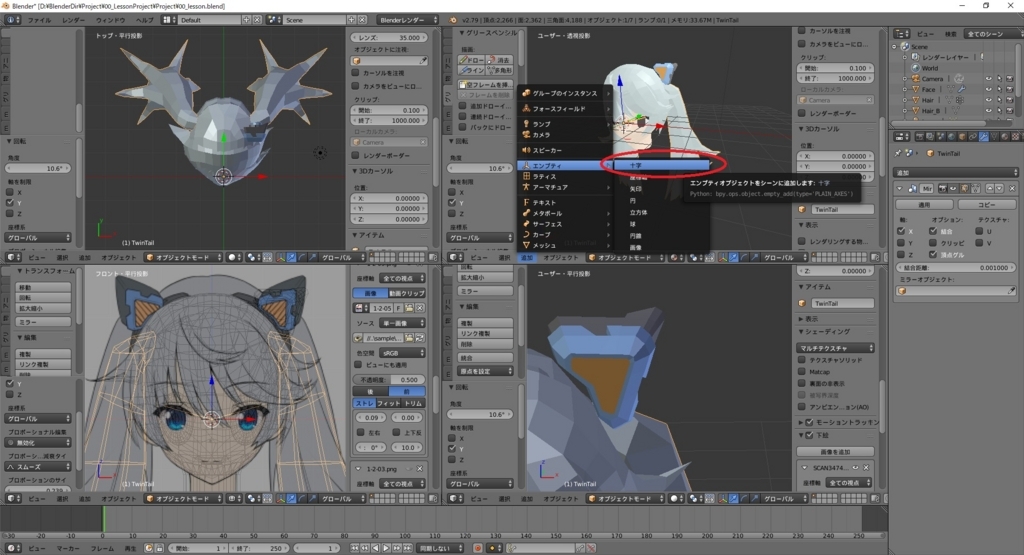Remove the mirror modifier with X icon

[1012, 189]
